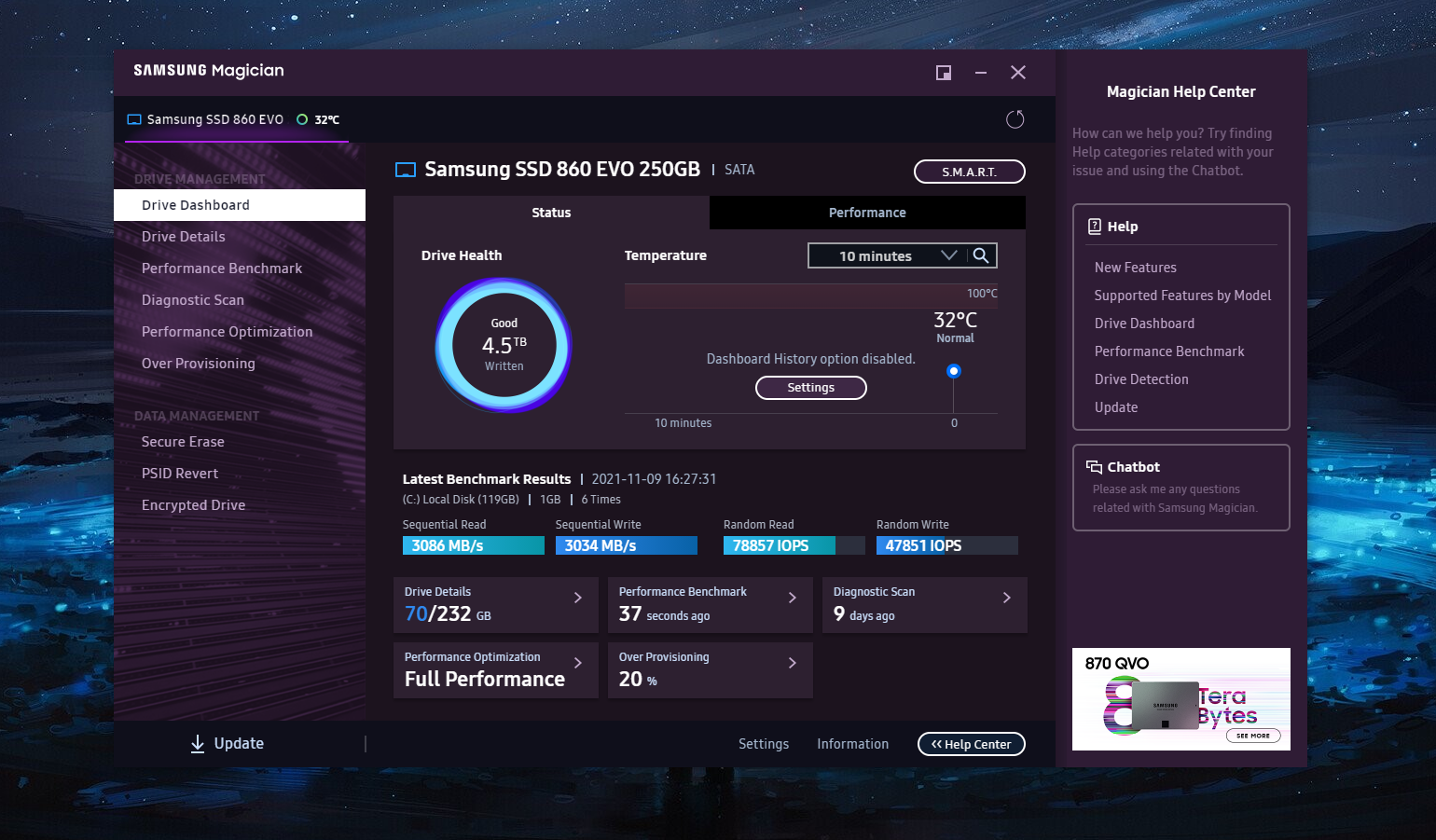Select Secure Erase in sidebar
Image resolution: width=1436 pixels, height=840 pixels.
(x=183, y=442)
